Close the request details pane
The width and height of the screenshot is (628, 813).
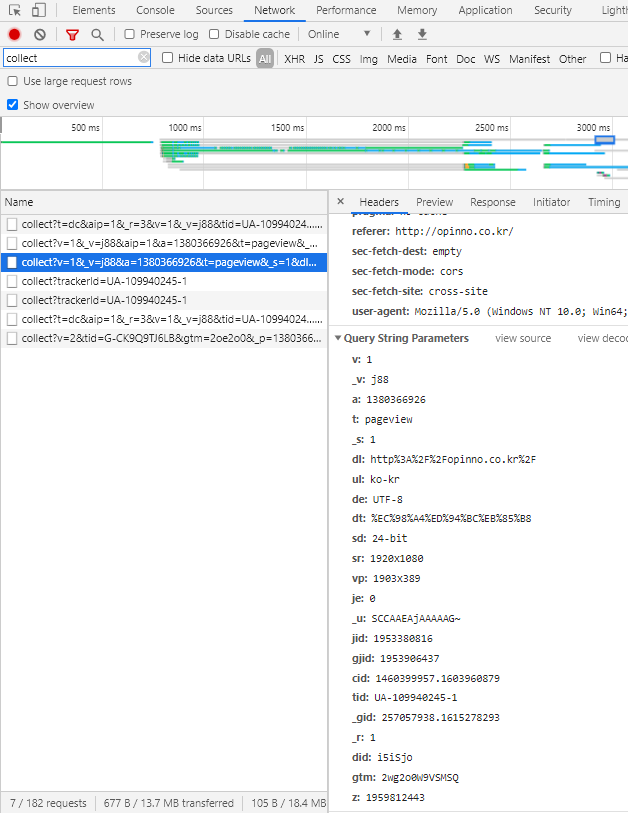340,202
